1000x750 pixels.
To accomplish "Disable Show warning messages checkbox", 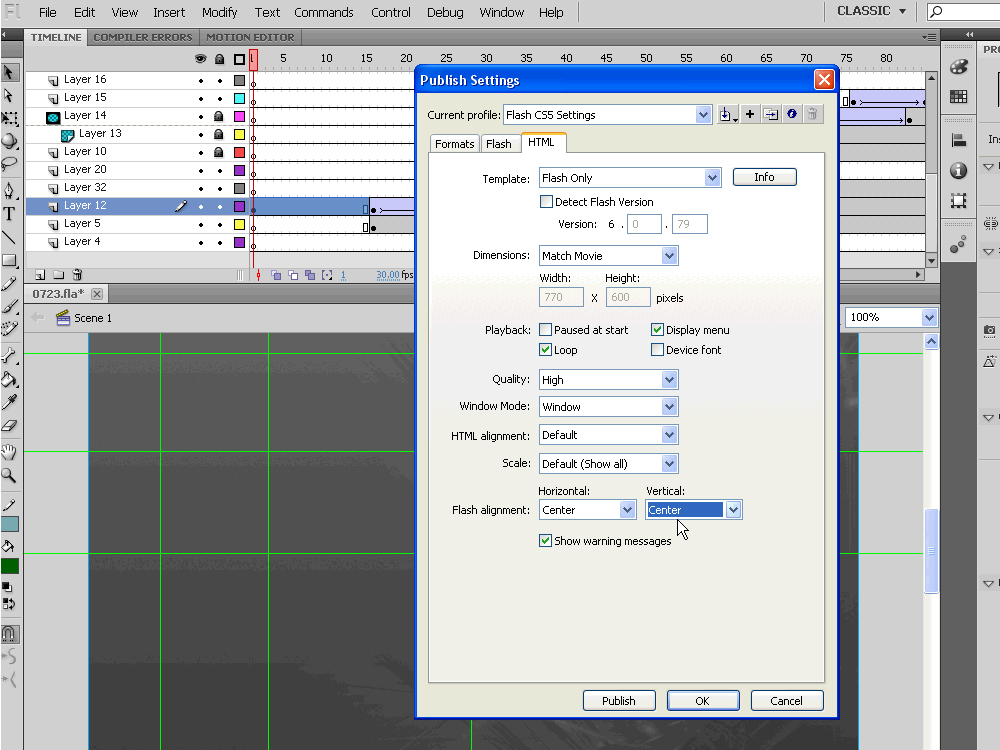I will pyautogui.click(x=546, y=541).
